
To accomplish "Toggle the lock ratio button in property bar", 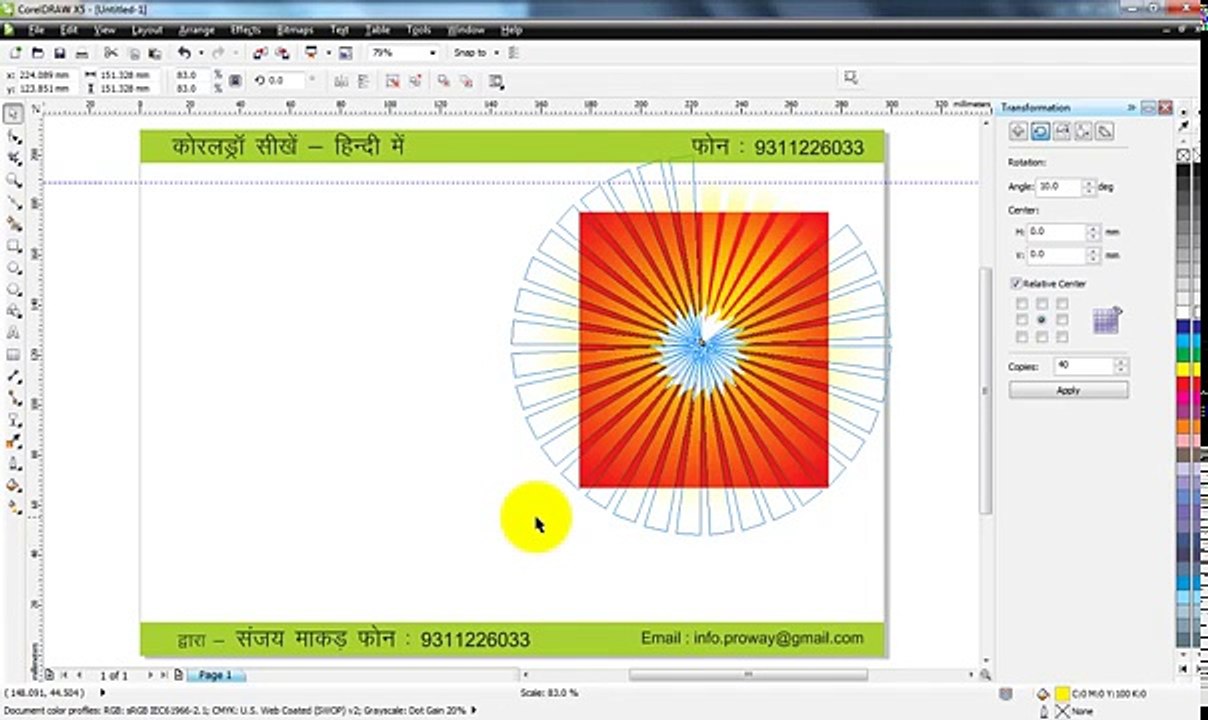I will point(235,81).
